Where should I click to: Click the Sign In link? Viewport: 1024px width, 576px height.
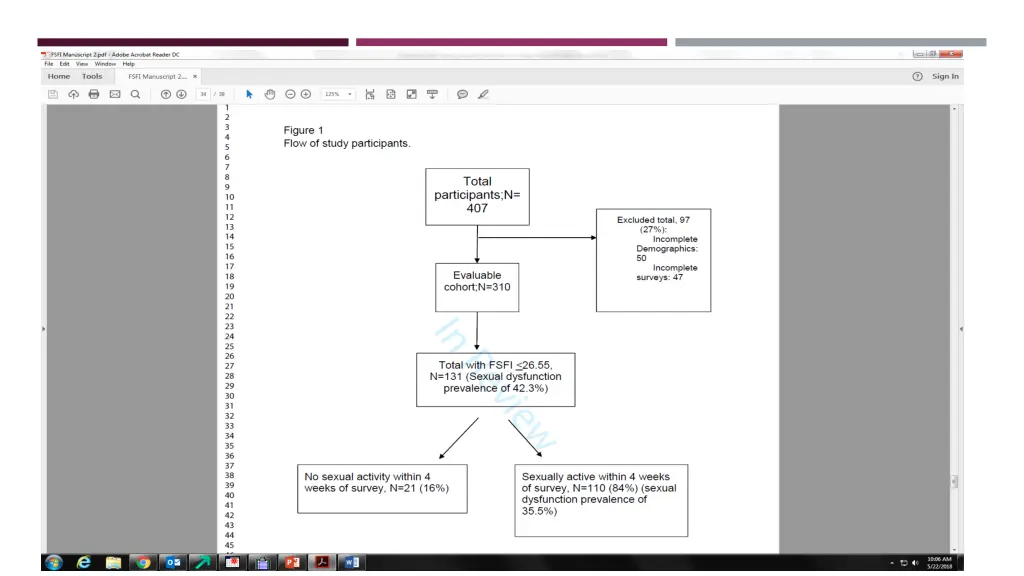945,76
